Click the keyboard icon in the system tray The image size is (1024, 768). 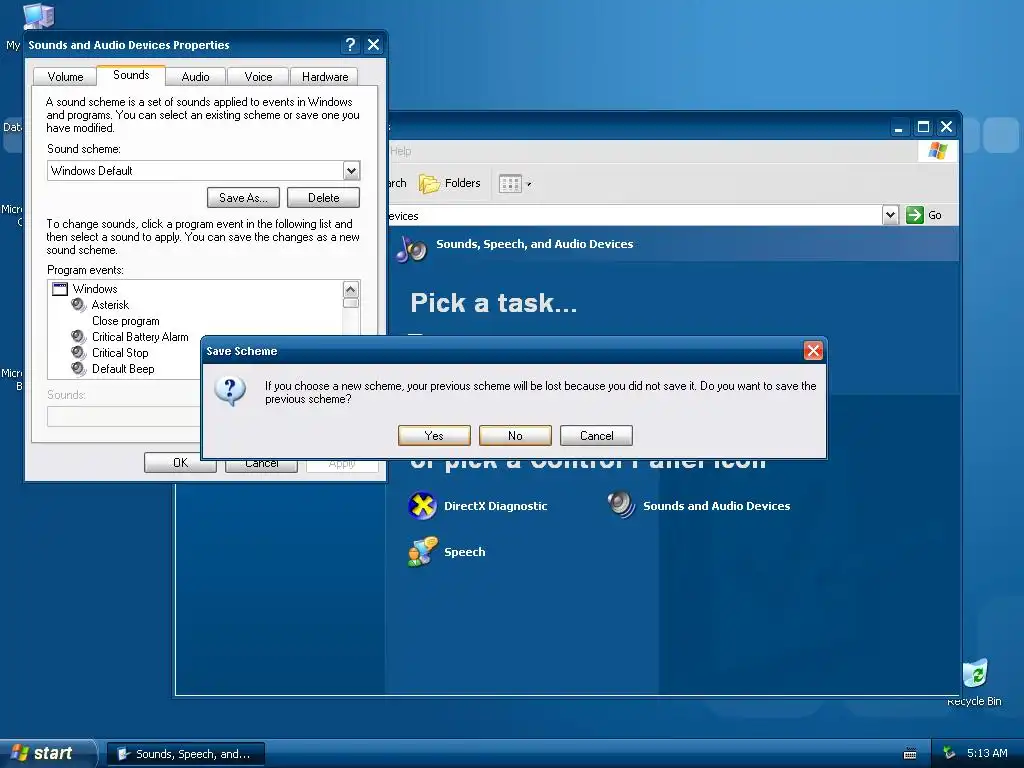pyautogui.click(x=910, y=754)
